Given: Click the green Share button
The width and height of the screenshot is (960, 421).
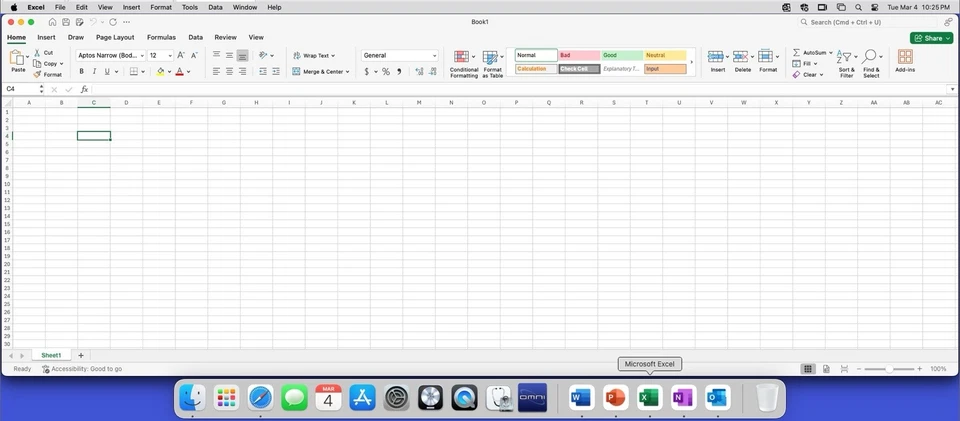Looking at the screenshot, I should [931, 38].
